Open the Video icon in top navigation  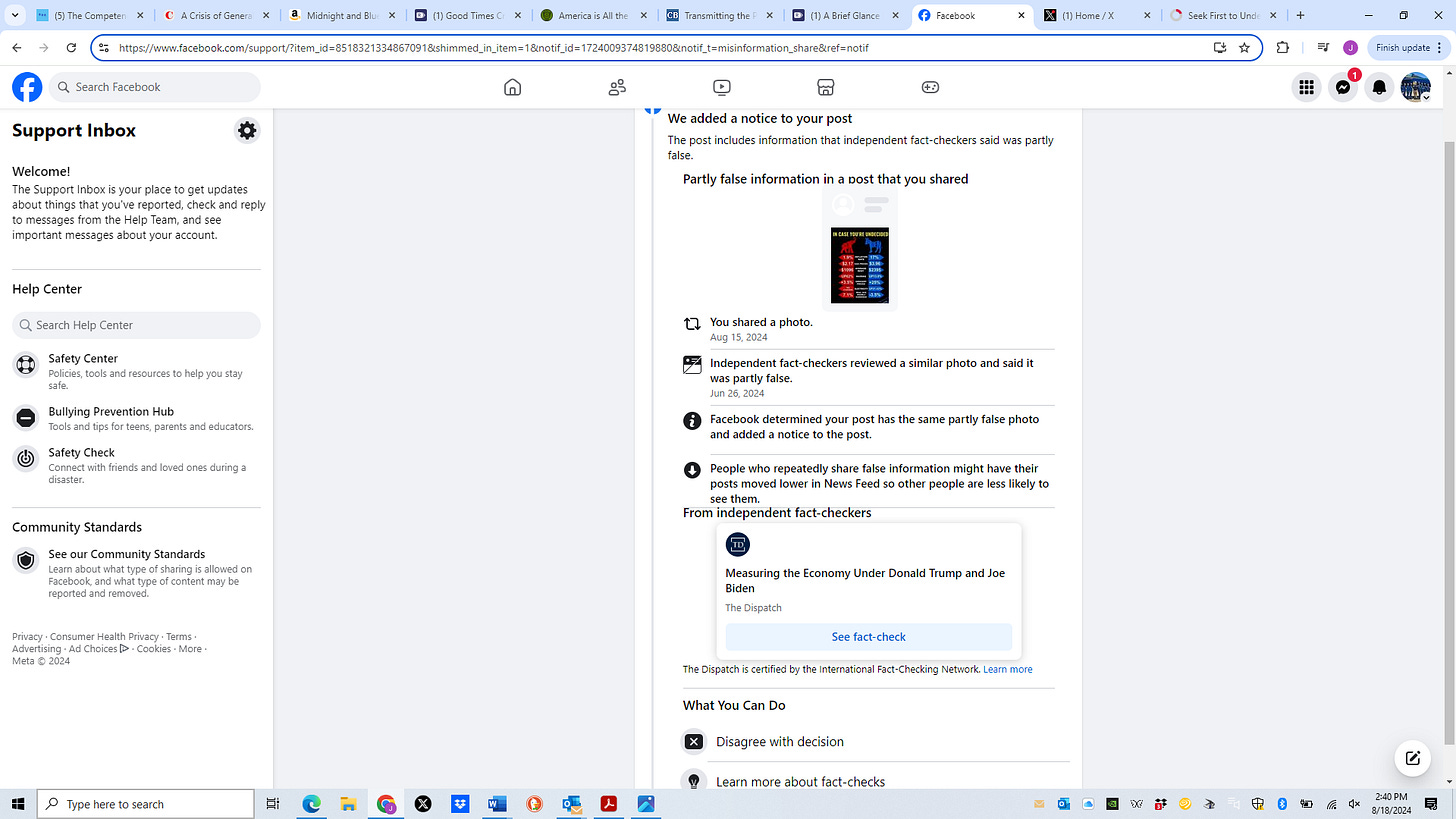click(721, 87)
